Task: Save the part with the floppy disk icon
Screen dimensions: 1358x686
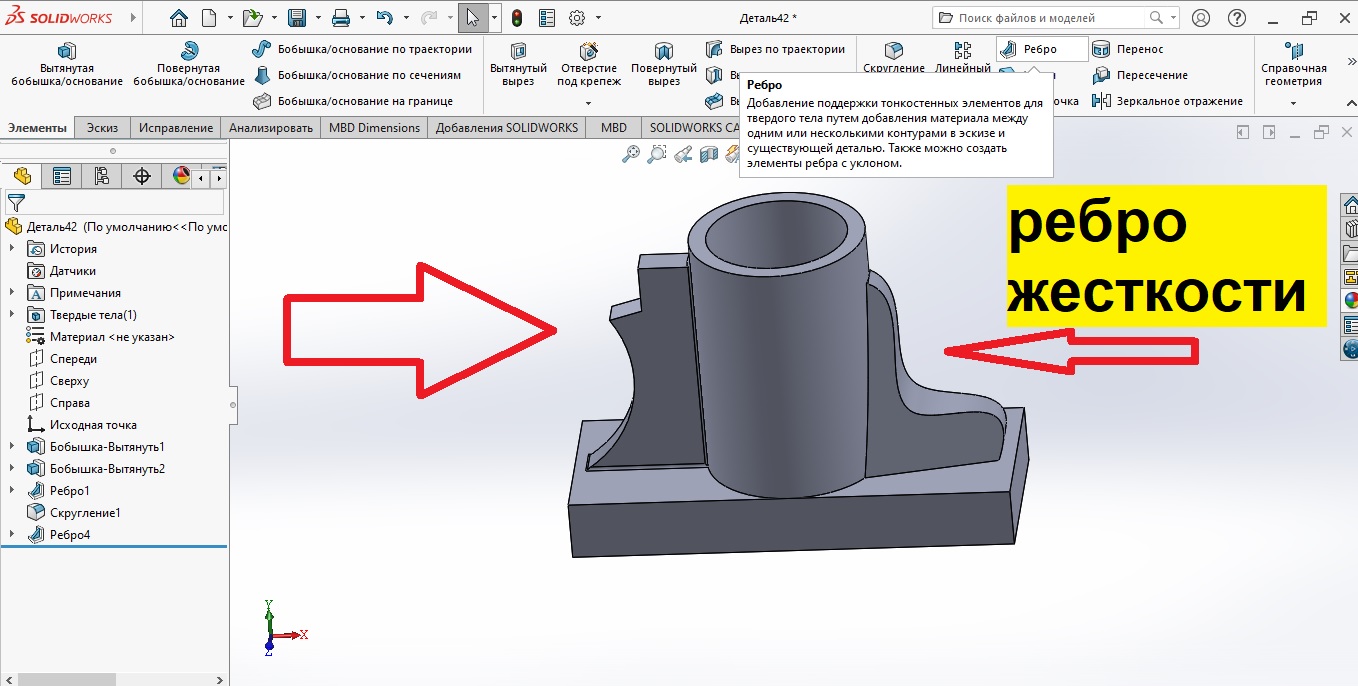Action: click(x=296, y=18)
